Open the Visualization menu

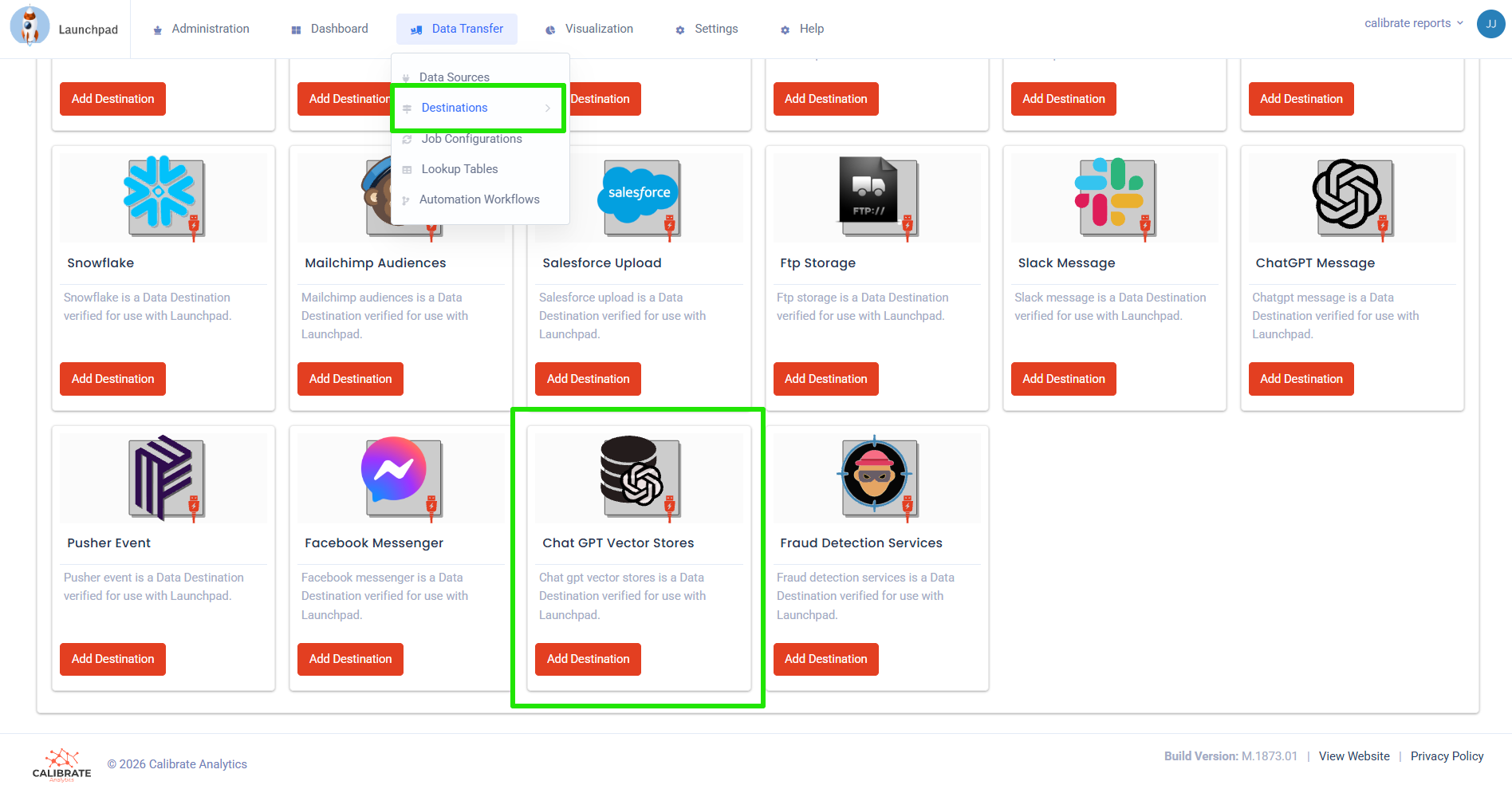(x=589, y=29)
